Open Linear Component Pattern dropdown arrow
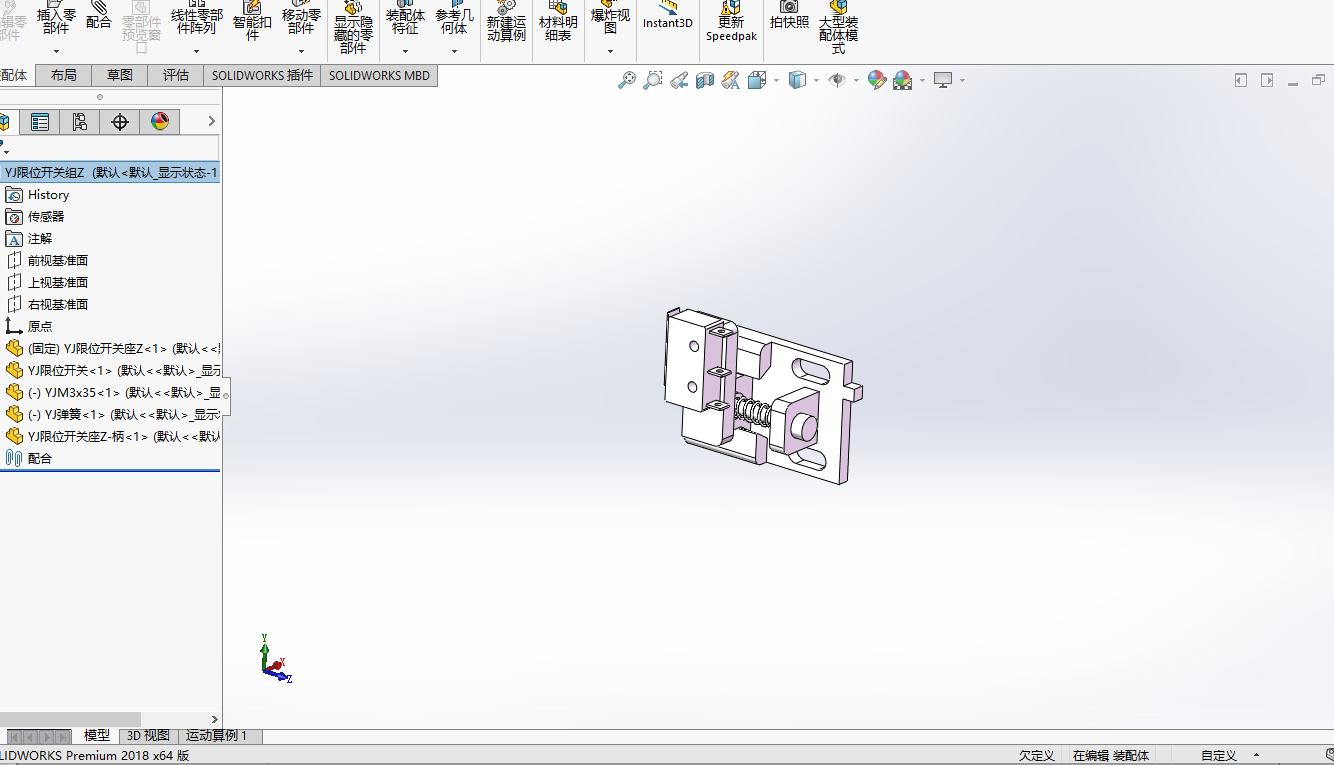 (x=197, y=51)
